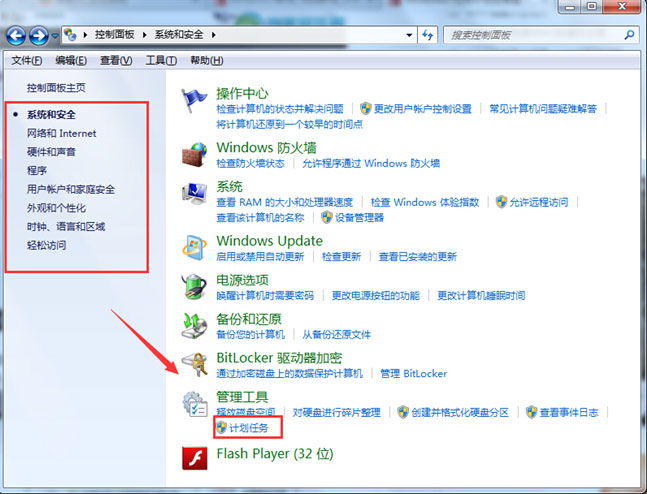Open the 编辑(E) menu
Viewport: 647px width, 494px height.
[71, 61]
